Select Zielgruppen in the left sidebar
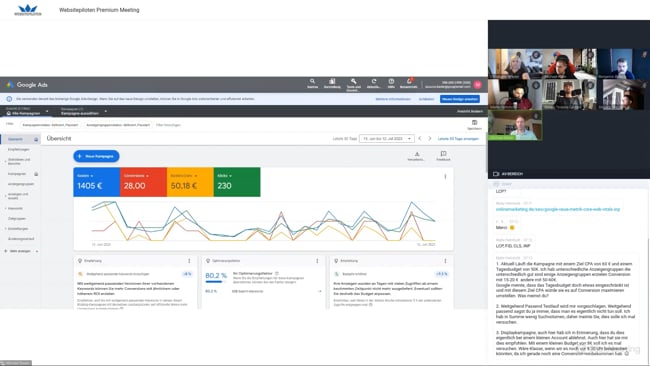Screen dimensions: 650x366 17,218
